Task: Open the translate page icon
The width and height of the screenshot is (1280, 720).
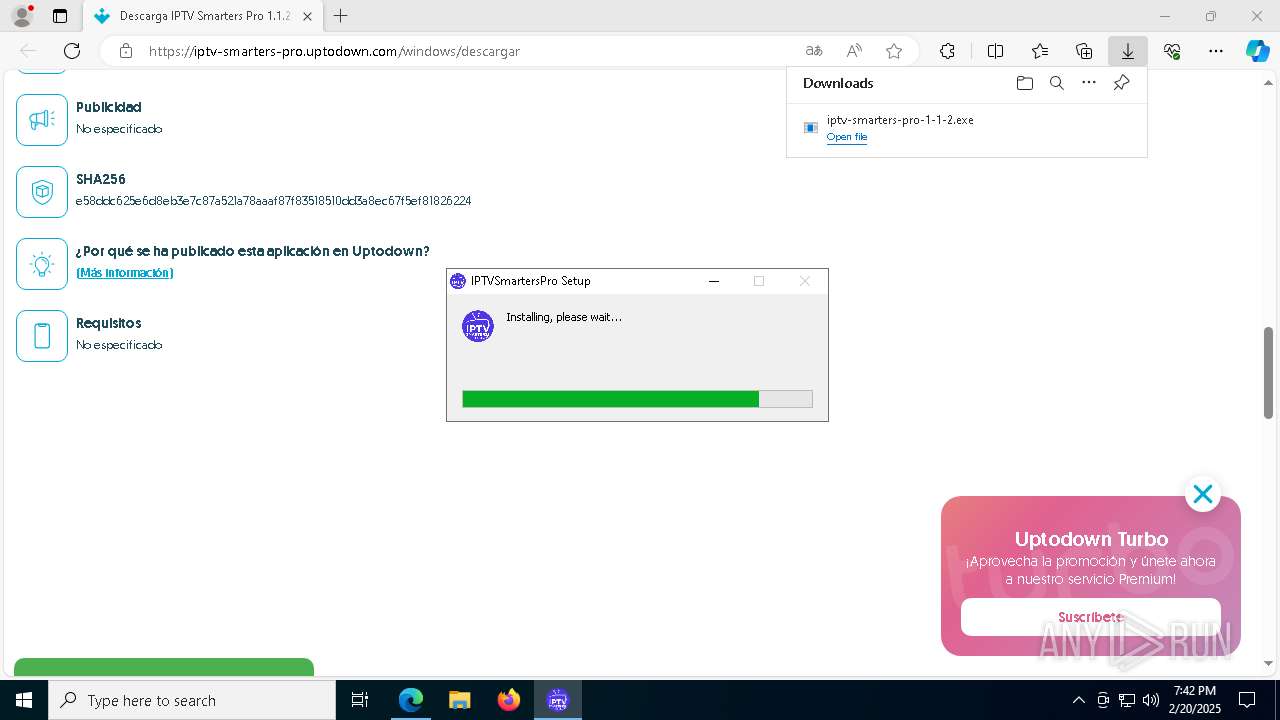Action: (814, 51)
